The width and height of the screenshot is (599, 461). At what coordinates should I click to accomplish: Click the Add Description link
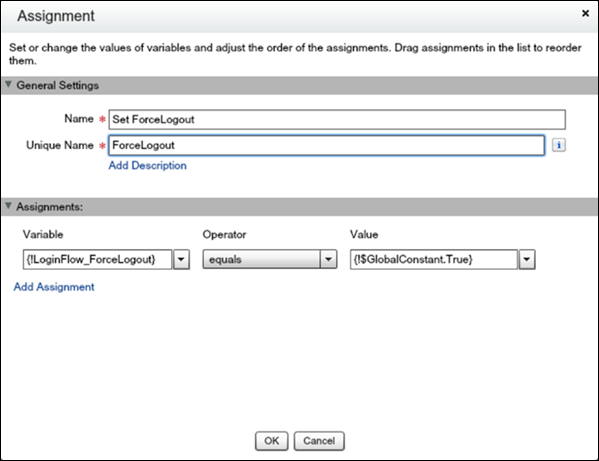pyautogui.click(x=147, y=165)
